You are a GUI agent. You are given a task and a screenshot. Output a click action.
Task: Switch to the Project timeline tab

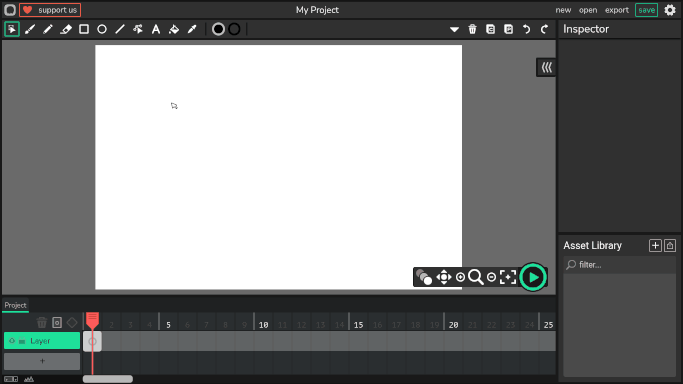click(15, 305)
